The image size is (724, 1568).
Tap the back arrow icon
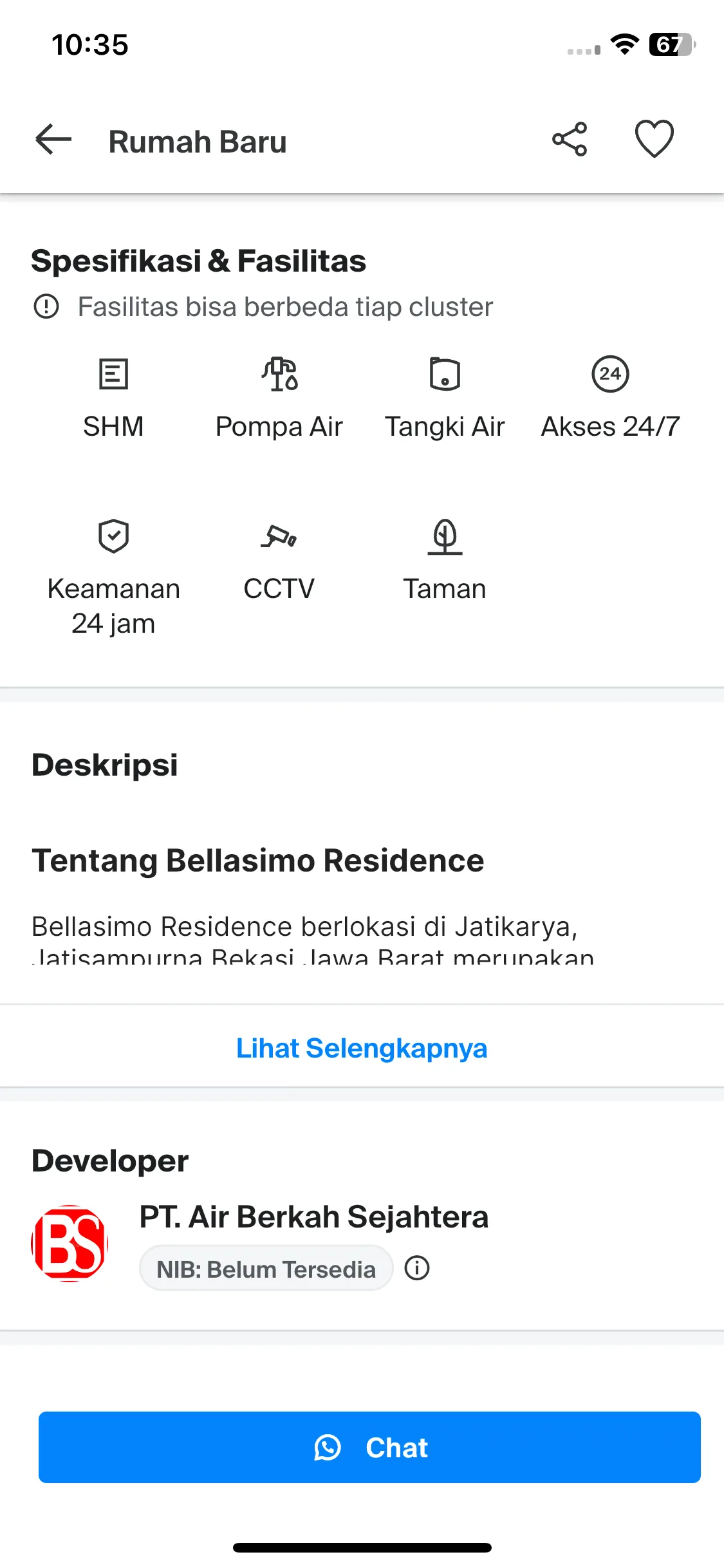(x=53, y=140)
